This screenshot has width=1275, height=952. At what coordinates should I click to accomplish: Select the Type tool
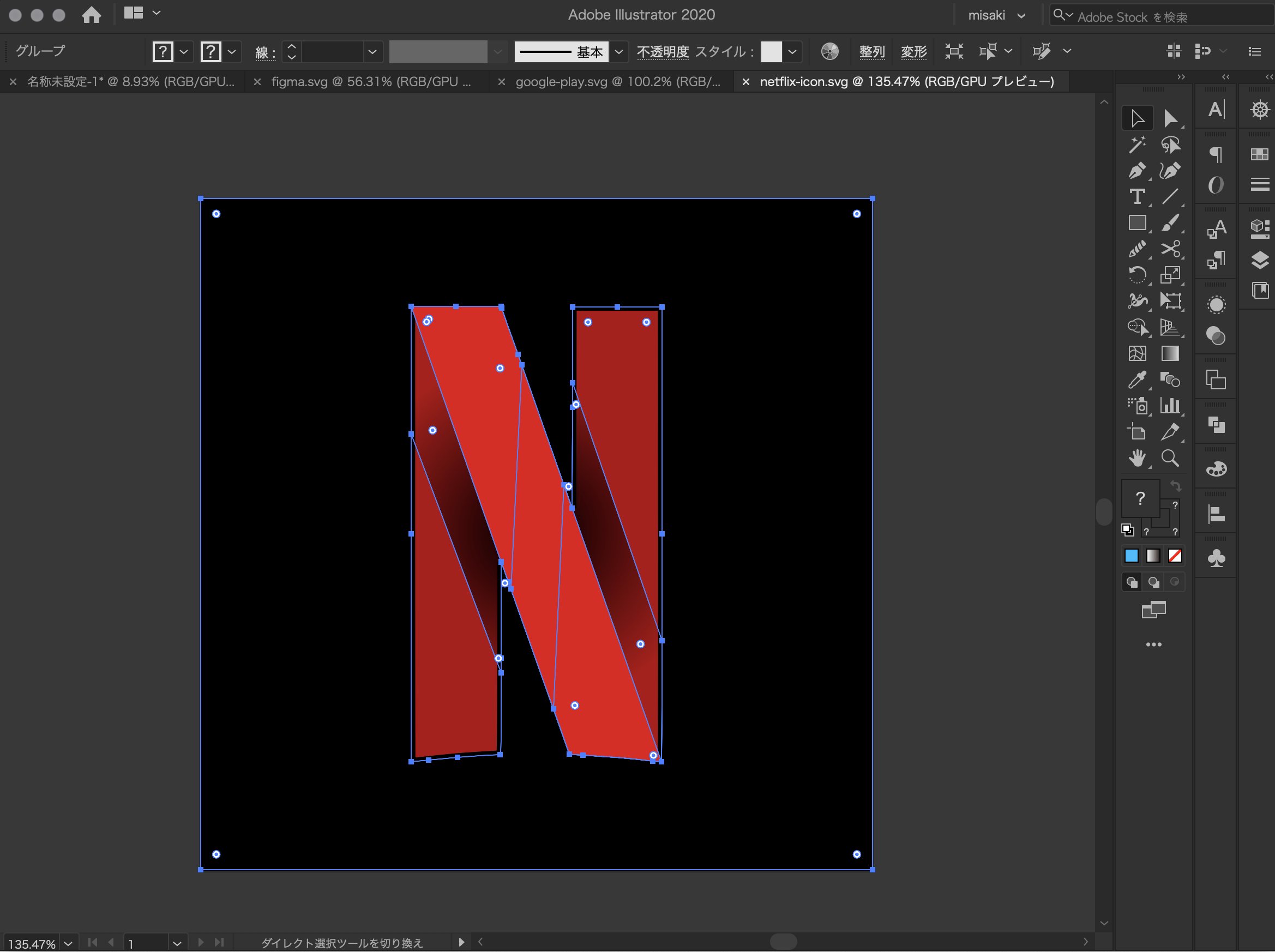pyautogui.click(x=1136, y=197)
